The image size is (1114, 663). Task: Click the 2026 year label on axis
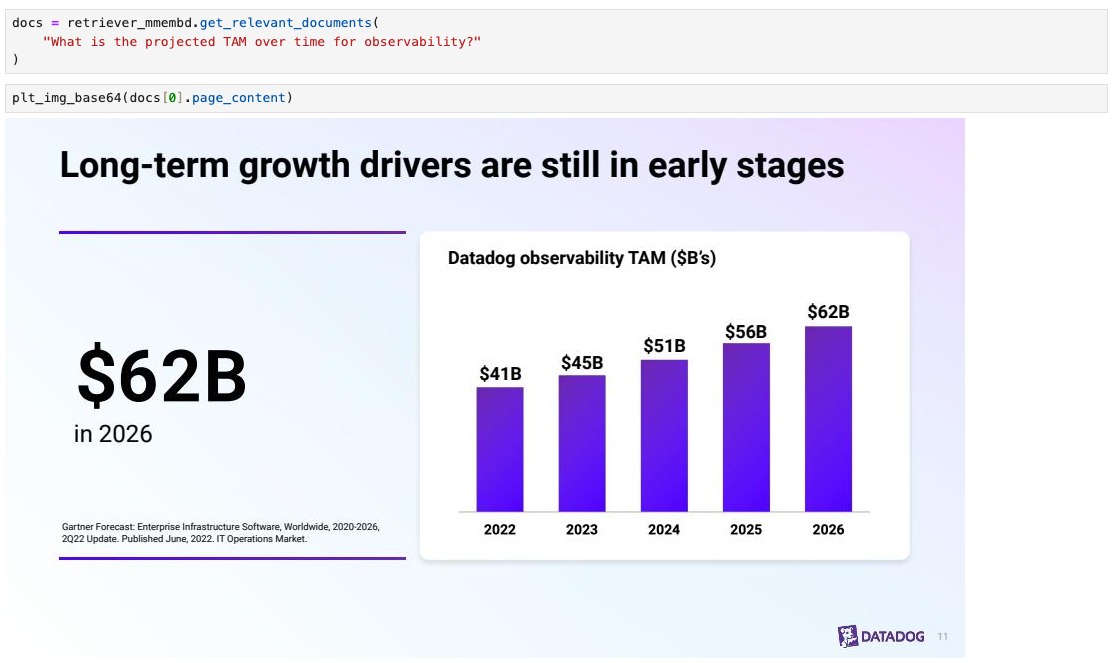(x=828, y=529)
